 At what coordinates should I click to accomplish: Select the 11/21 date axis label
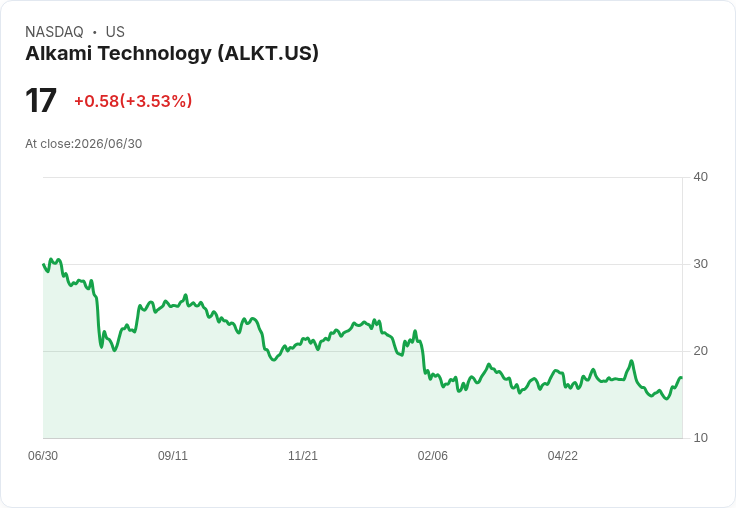click(303, 456)
